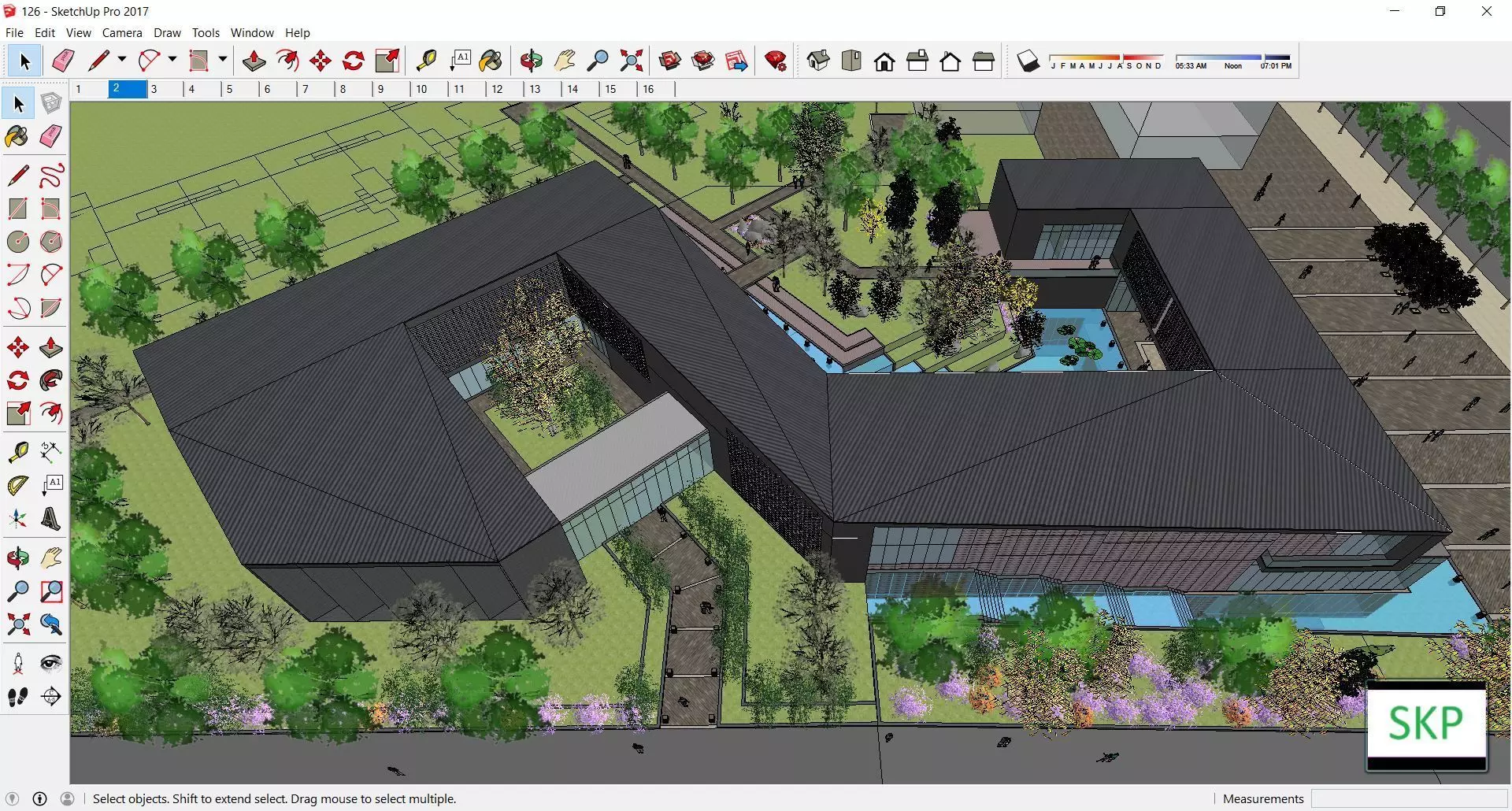
Task: Choose the Offset tool in top toolbar
Action: pos(287,61)
